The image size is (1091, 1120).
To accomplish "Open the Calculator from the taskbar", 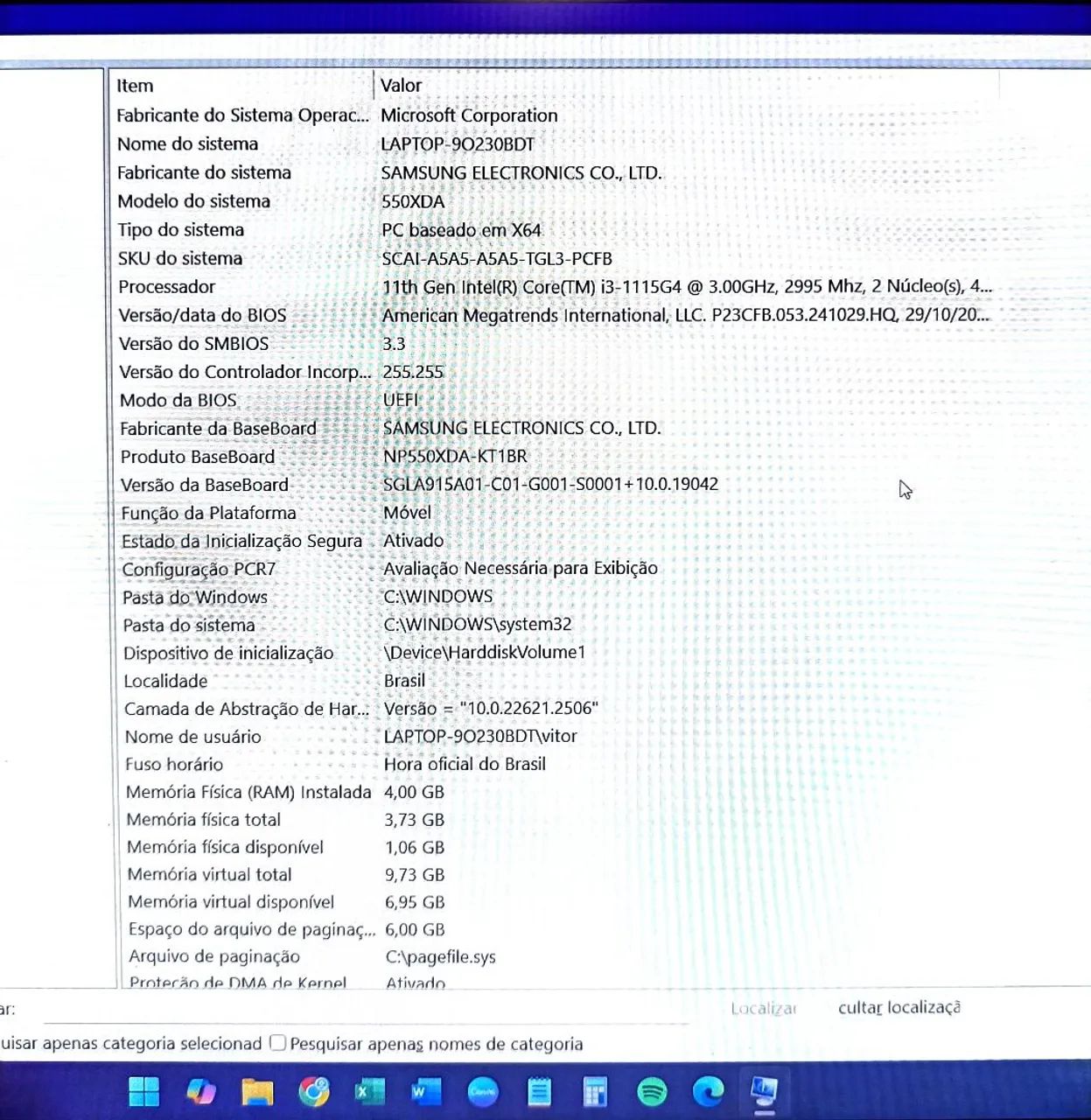I will coord(596,1092).
